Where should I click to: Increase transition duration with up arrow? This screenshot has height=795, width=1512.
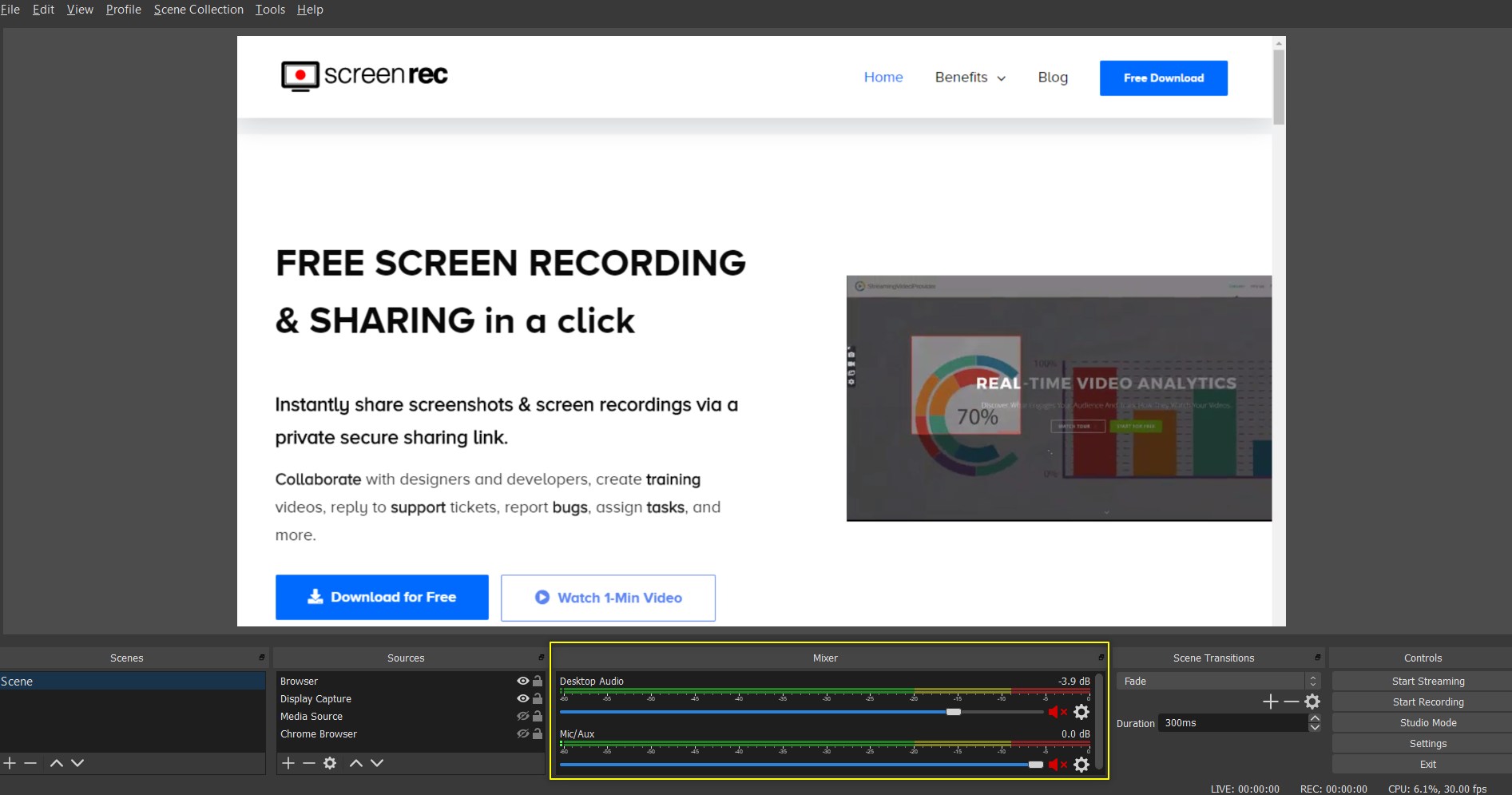(x=1315, y=718)
